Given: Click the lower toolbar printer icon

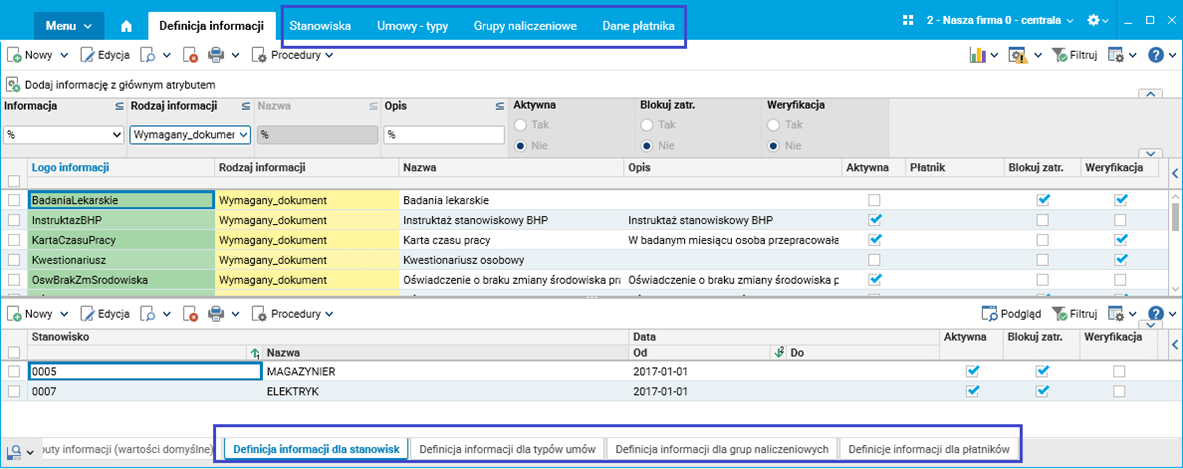Looking at the screenshot, I should [216, 313].
